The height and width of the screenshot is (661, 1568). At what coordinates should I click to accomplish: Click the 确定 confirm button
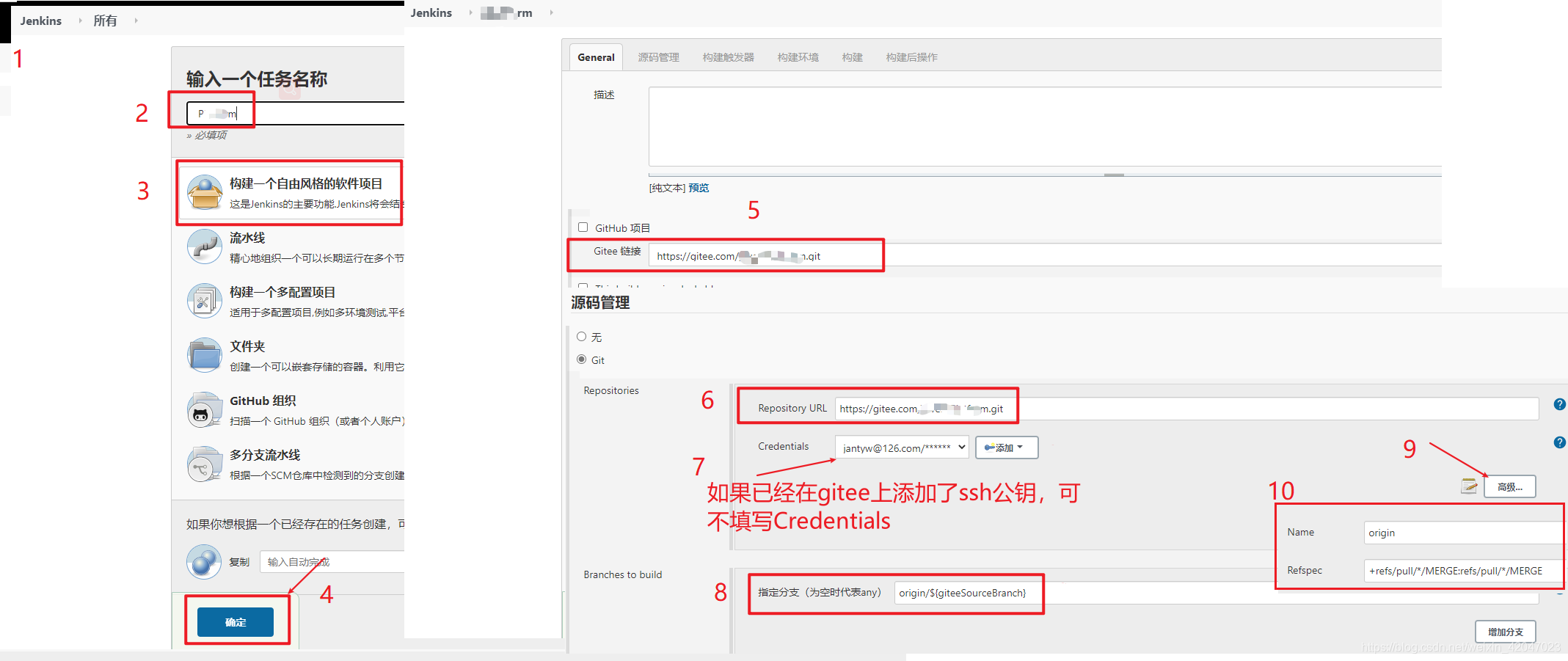pos(236,622)
